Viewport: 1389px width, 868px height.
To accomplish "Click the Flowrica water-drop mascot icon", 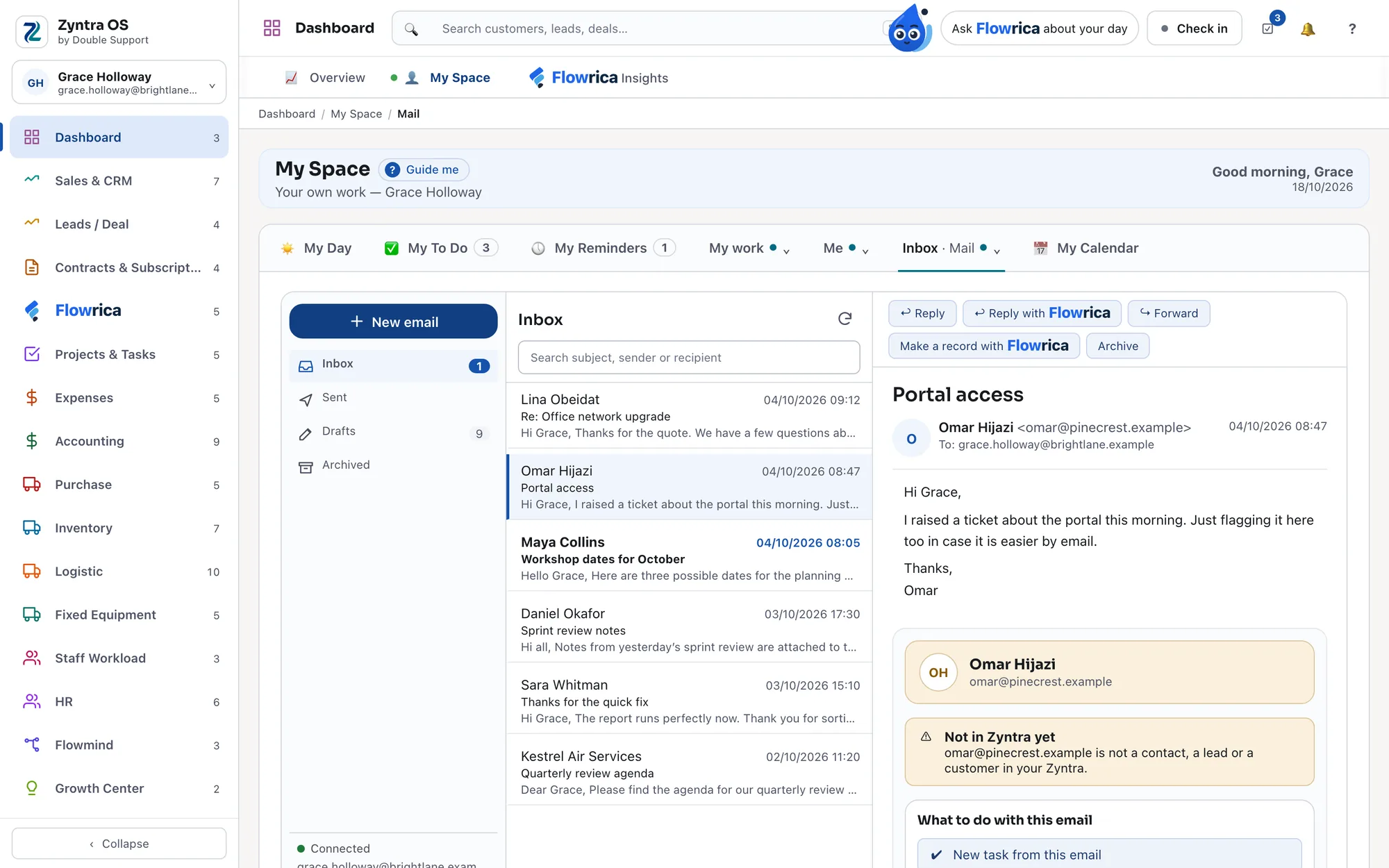I will [x=909, y=28].
